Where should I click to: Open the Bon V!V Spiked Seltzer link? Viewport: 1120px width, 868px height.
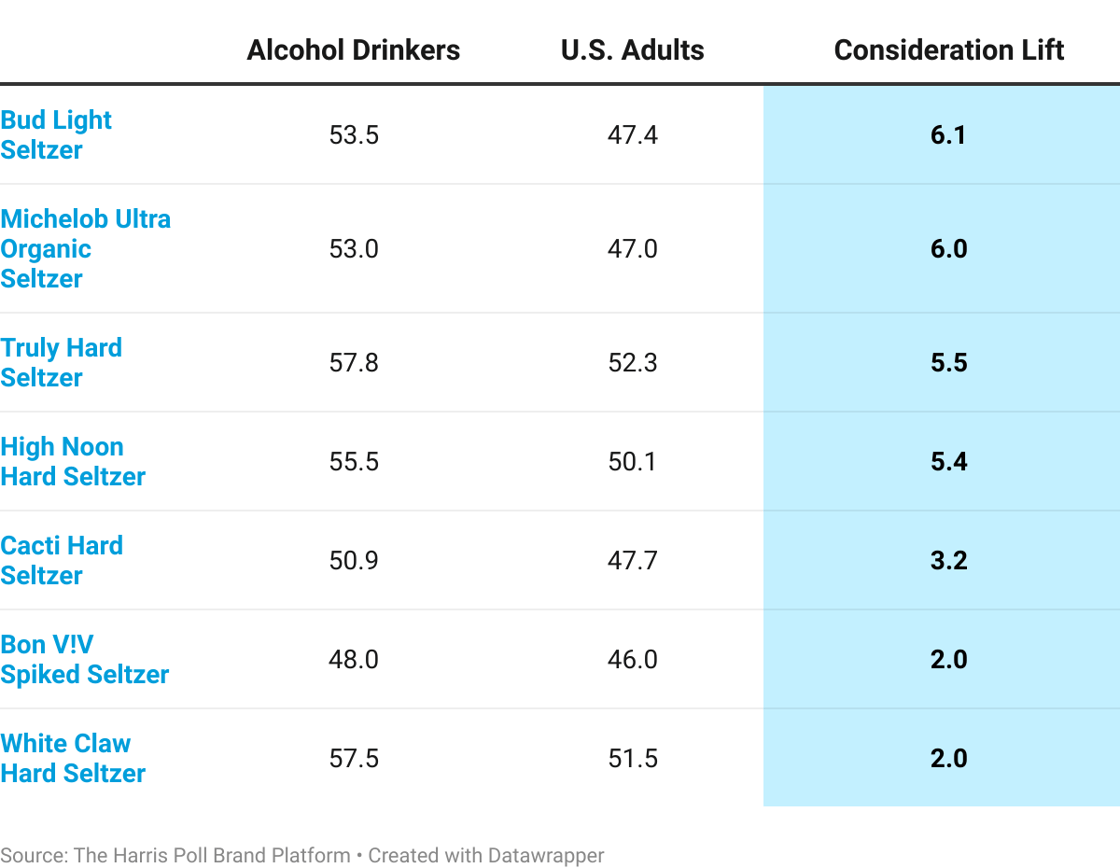84,659
